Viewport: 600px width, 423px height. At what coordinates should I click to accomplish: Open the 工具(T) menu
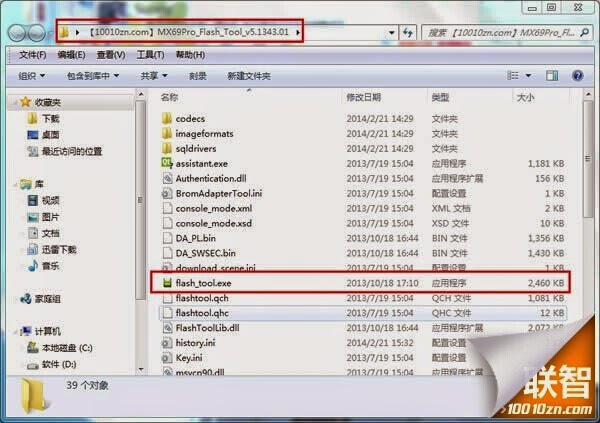point(150,55)
